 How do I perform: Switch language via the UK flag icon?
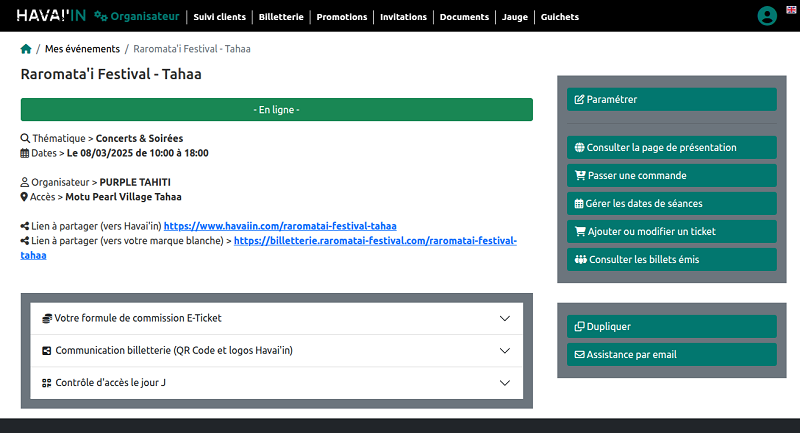point(793,8)
